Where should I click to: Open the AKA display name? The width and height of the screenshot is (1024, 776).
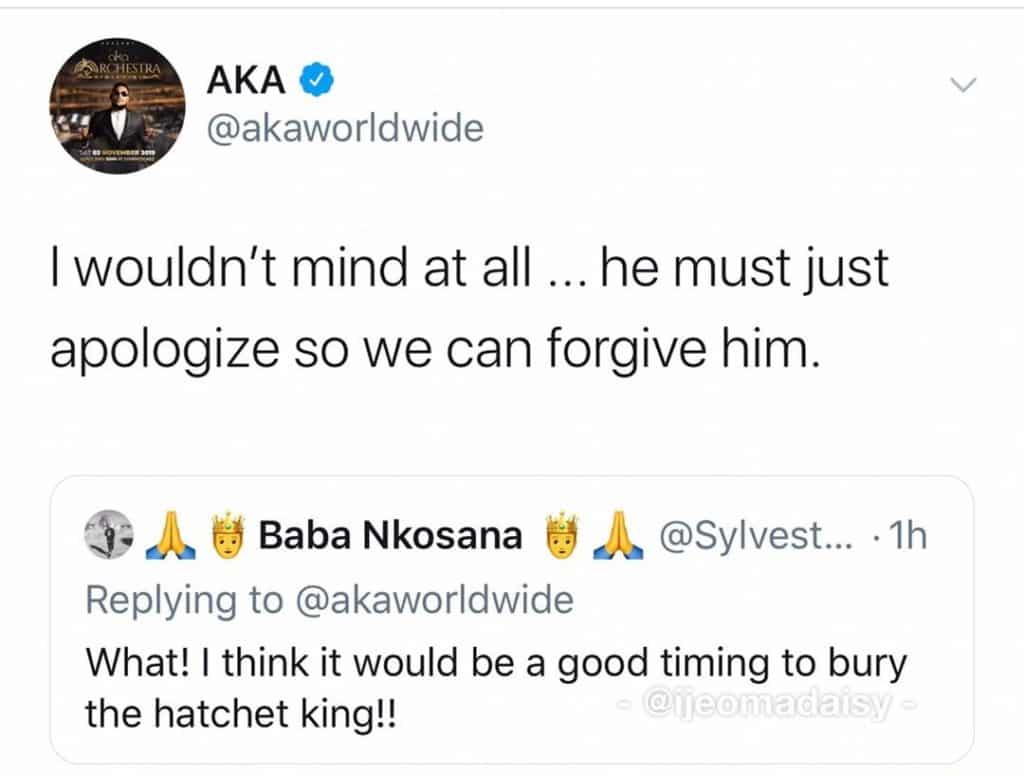tap(246, 80)
